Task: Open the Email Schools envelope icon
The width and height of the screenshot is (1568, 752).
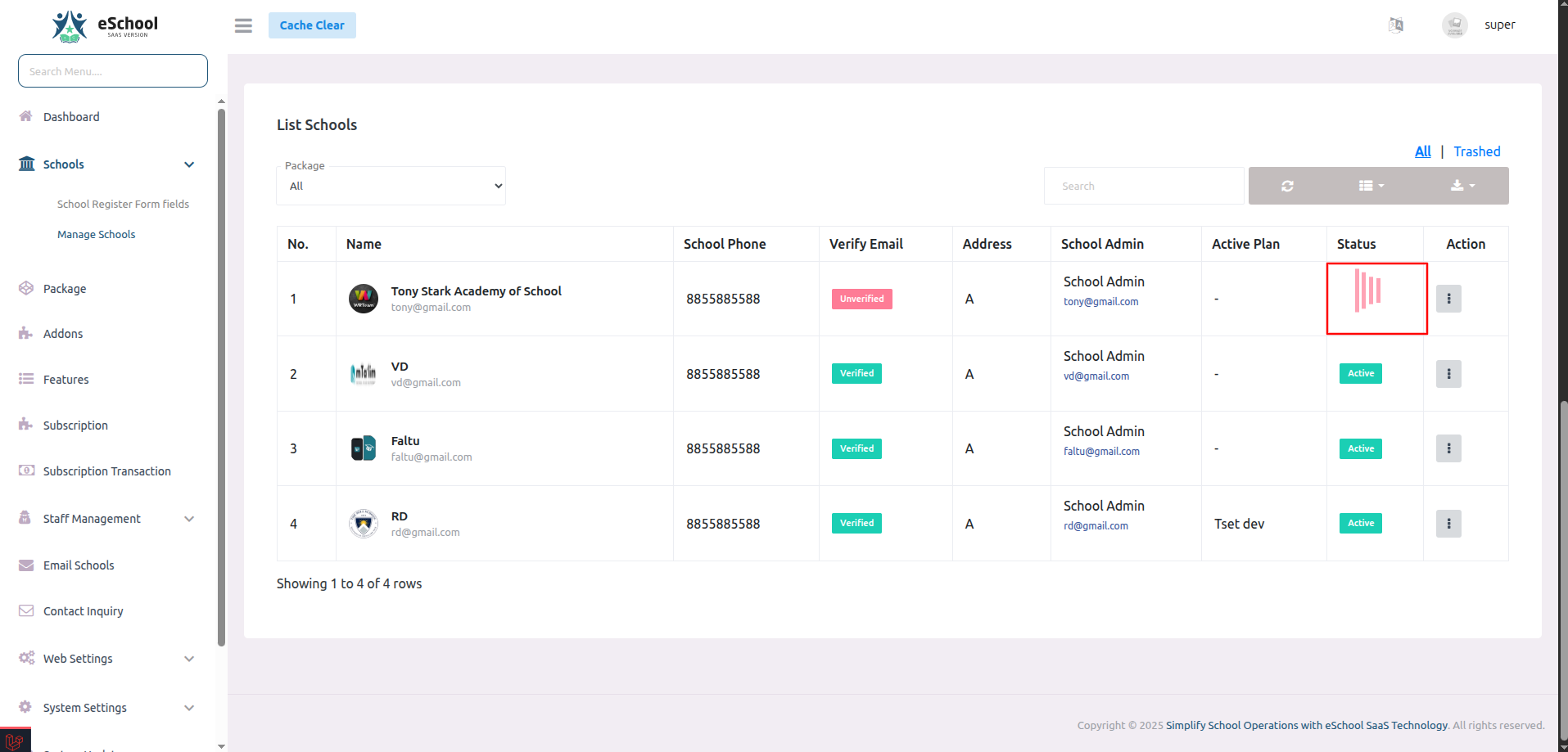Action: click(x=25, y=565)
